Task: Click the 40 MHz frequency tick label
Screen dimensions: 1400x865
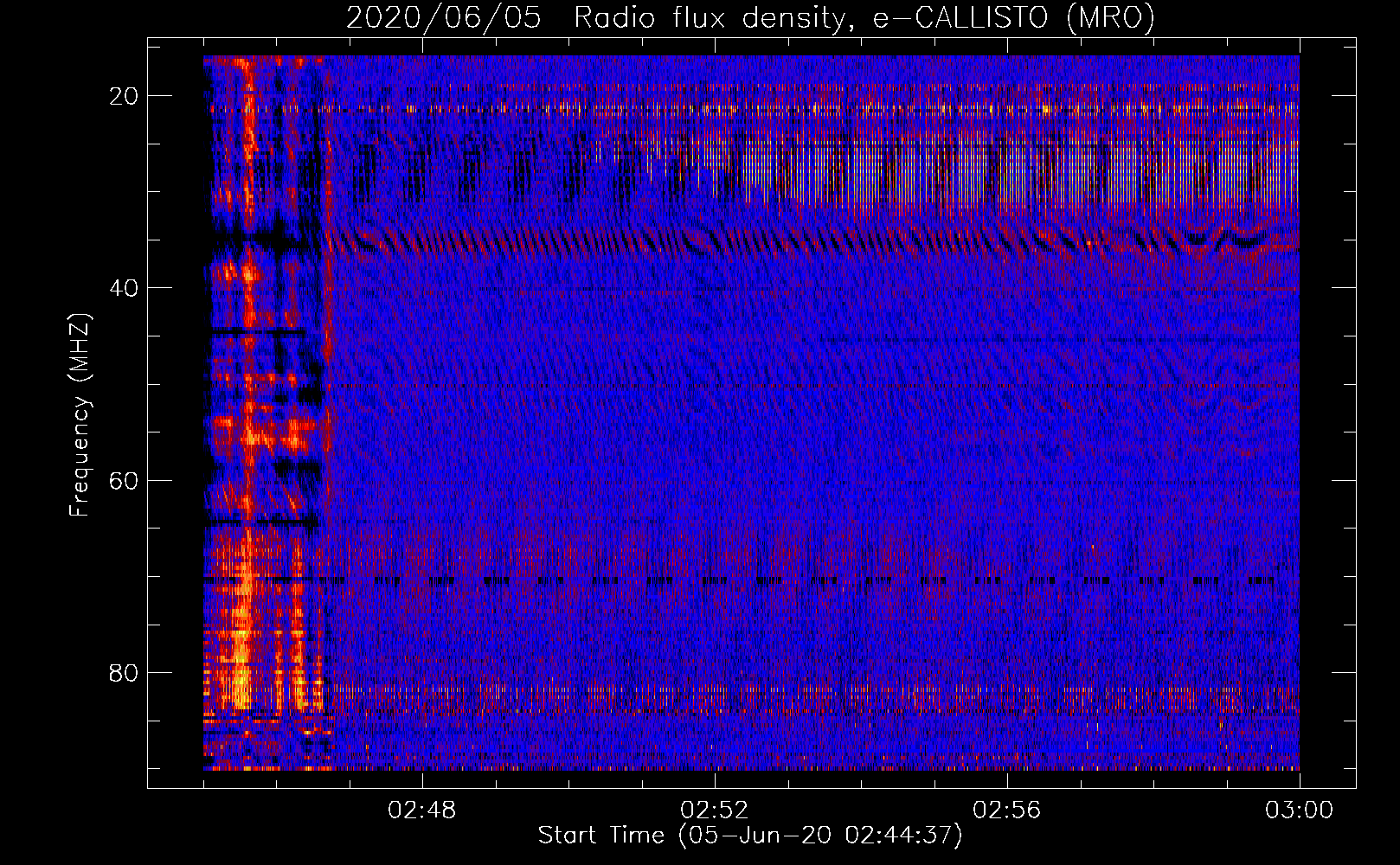Action: pyautogui.click(x=125, y=288)
